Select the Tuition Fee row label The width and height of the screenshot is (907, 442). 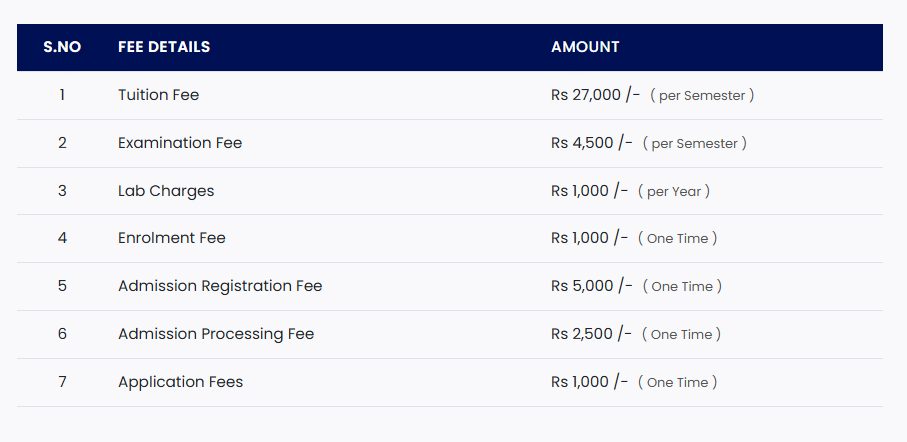tap(158, 95)
